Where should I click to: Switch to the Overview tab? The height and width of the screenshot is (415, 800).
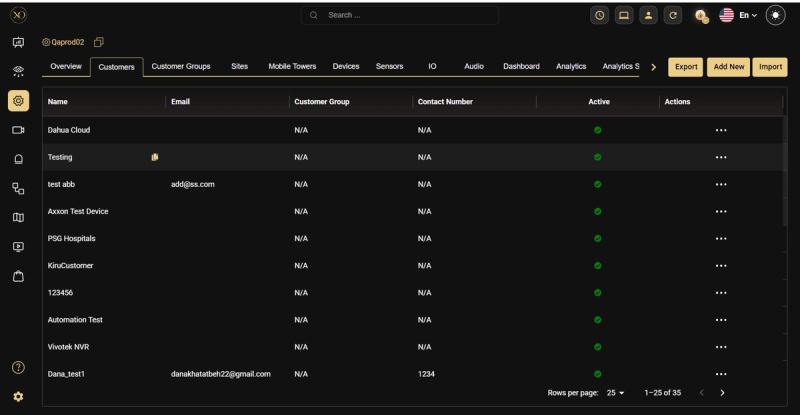coord(66,66)
